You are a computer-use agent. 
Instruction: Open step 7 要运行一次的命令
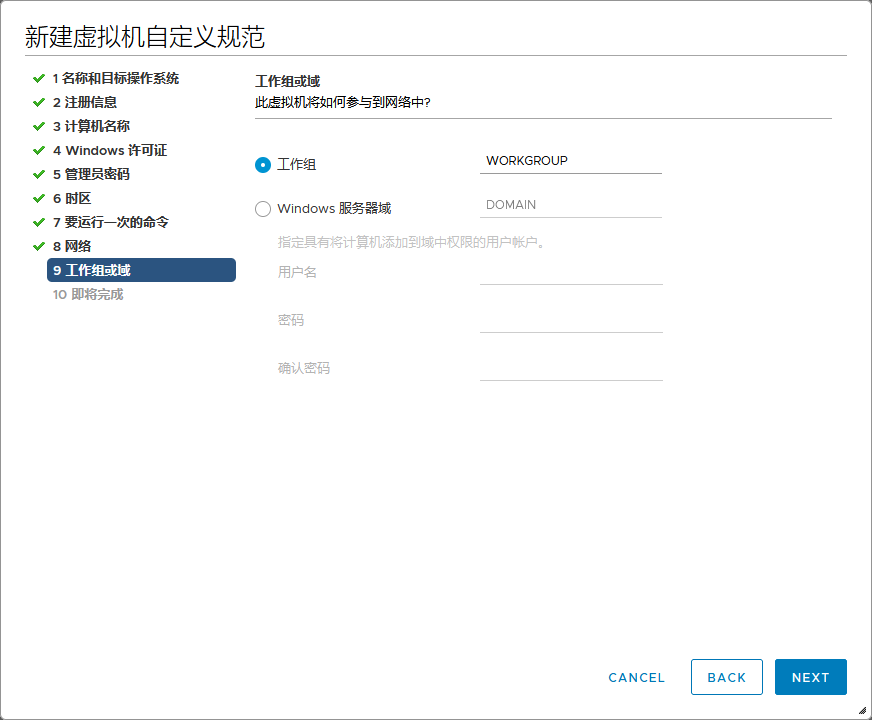110,222
